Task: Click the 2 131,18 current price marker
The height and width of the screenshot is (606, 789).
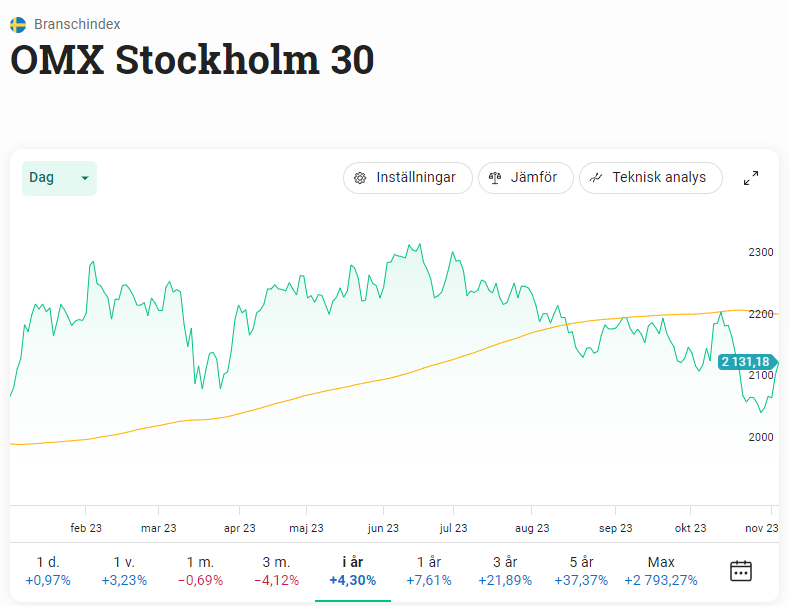Action: coord(744,362)
